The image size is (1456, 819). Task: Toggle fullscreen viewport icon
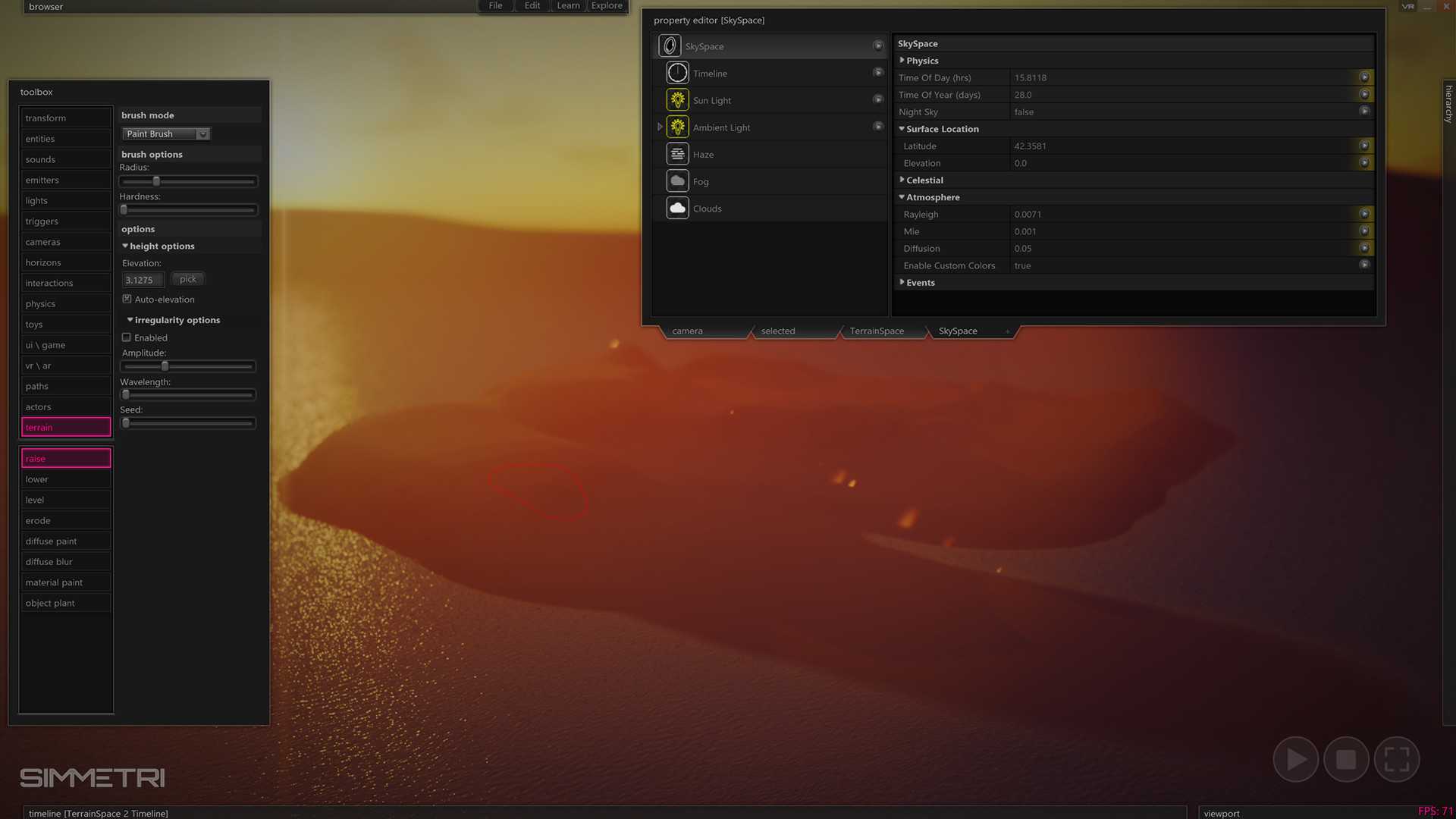click(x=1397, y=759)
